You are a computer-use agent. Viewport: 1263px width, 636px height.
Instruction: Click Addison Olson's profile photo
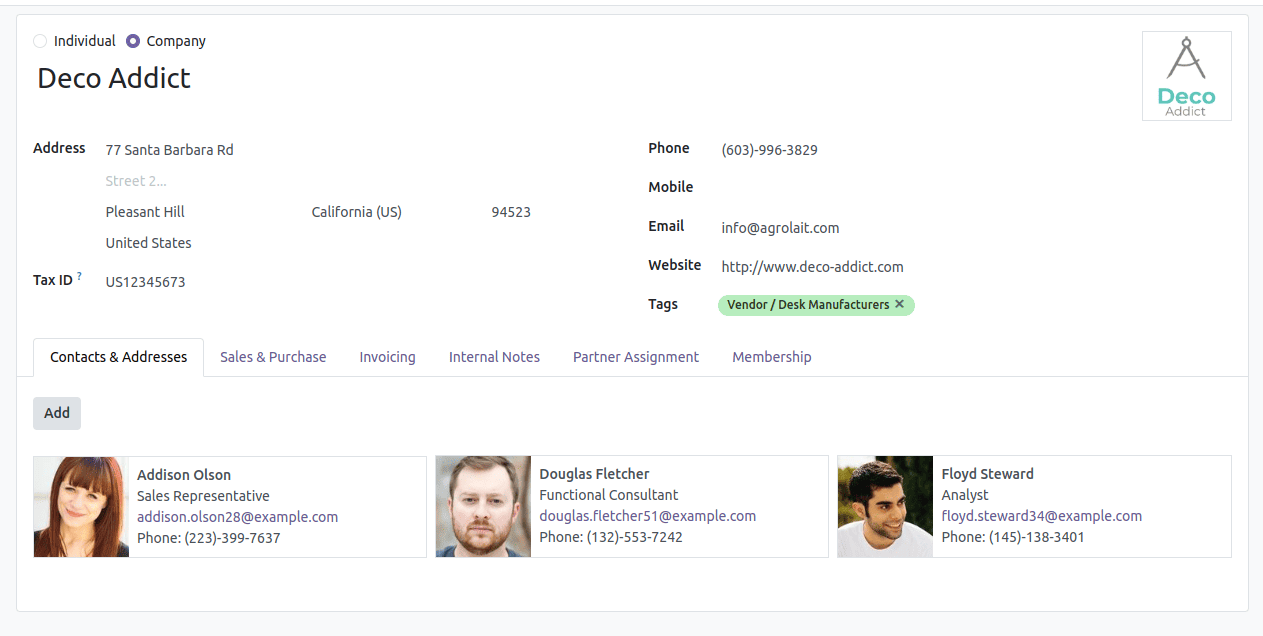81,506
